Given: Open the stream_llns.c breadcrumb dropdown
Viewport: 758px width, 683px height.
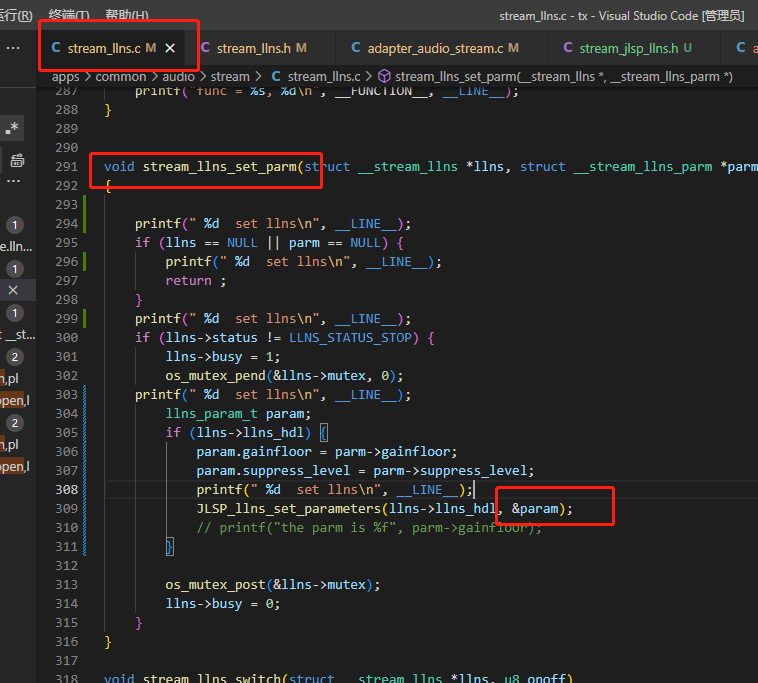Looking at the screenshot, I should 324,77.
